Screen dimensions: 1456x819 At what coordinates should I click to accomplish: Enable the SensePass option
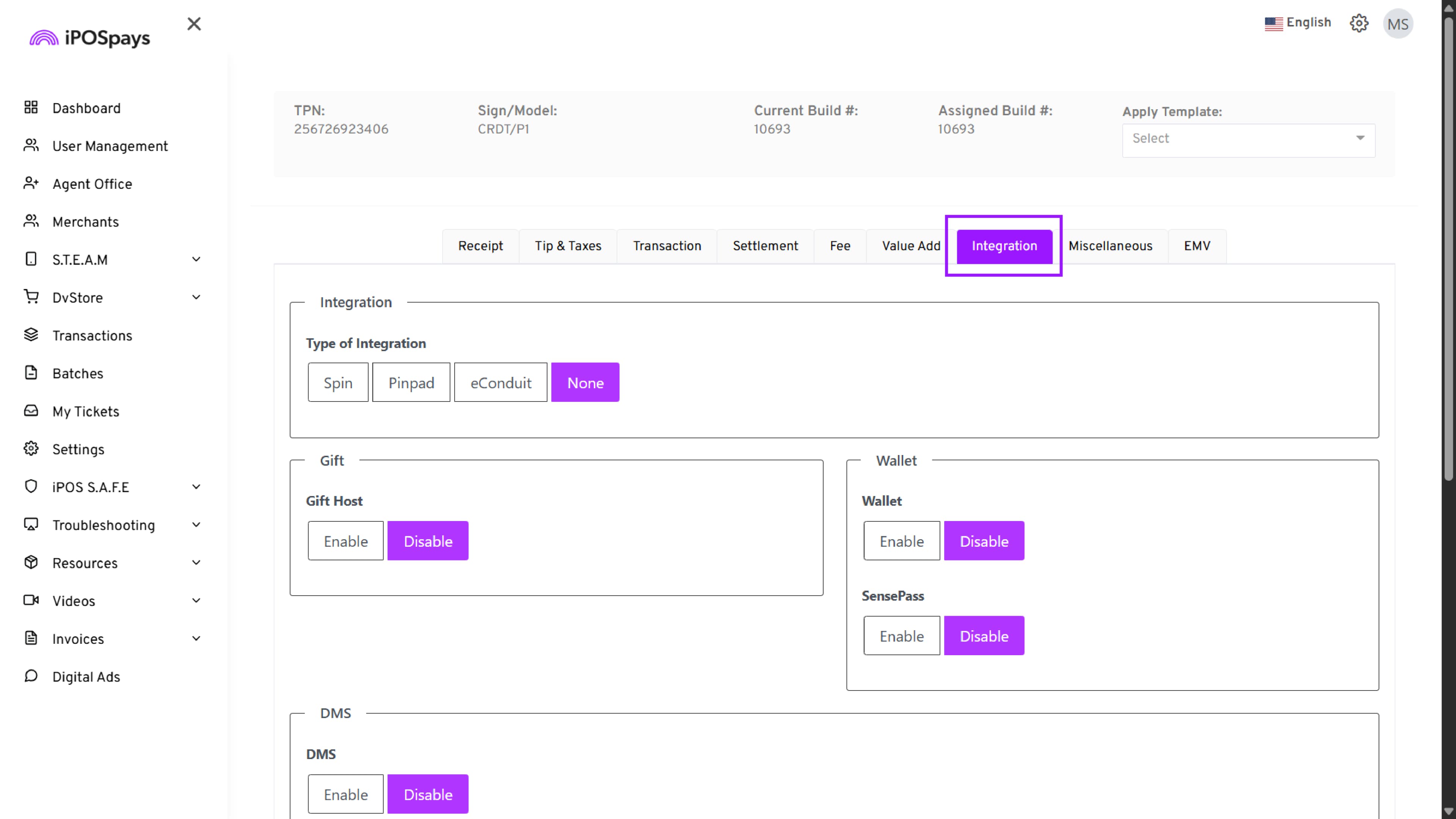[x=902, y=636]
